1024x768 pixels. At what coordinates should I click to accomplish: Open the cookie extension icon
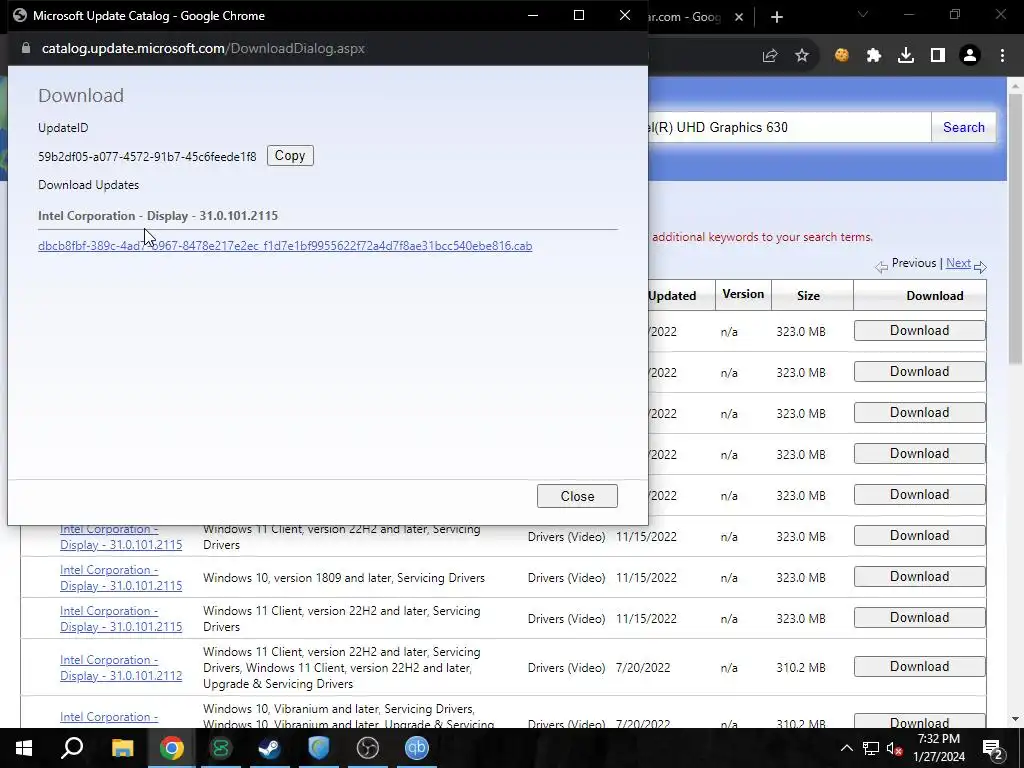[x=842, y=56]
